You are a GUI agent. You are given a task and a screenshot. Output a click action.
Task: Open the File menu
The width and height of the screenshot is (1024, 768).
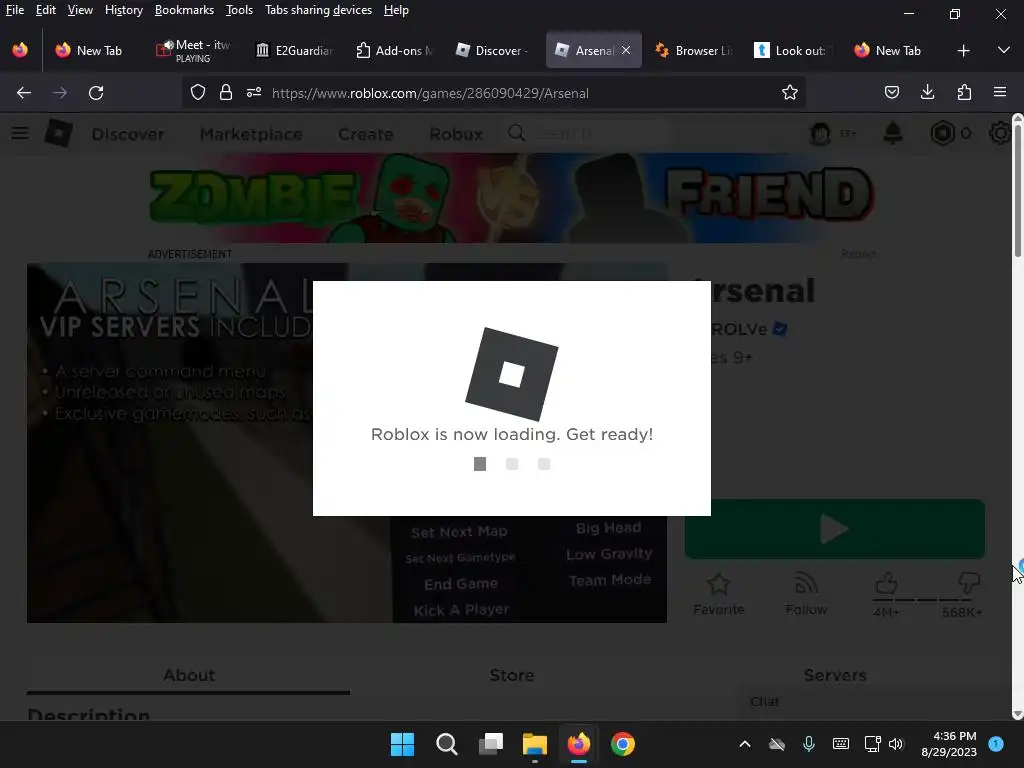tap(14, 10)
